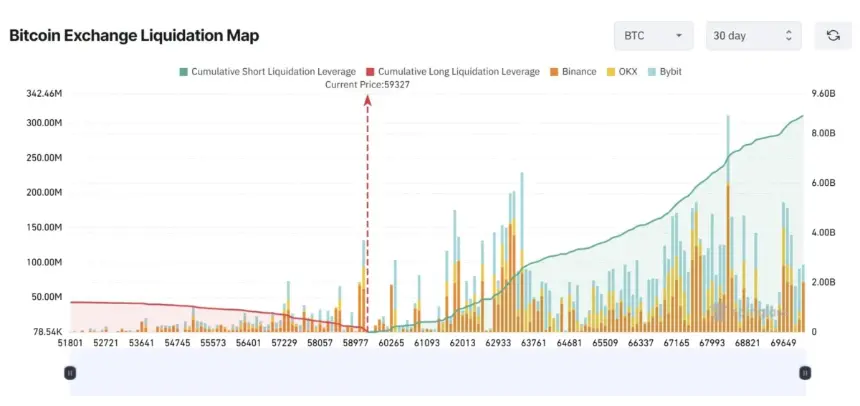Click the 67165 price axis label

click(x=676, y=343)
